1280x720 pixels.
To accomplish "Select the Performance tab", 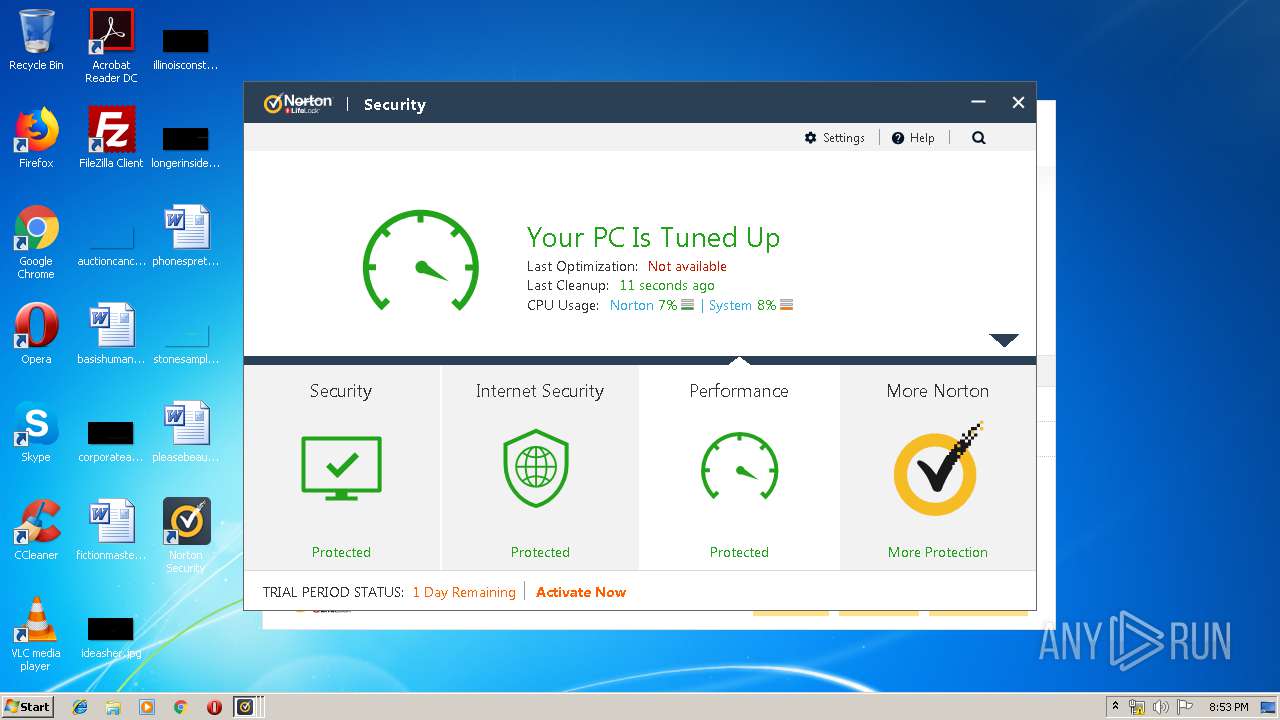I will [739, 467].
